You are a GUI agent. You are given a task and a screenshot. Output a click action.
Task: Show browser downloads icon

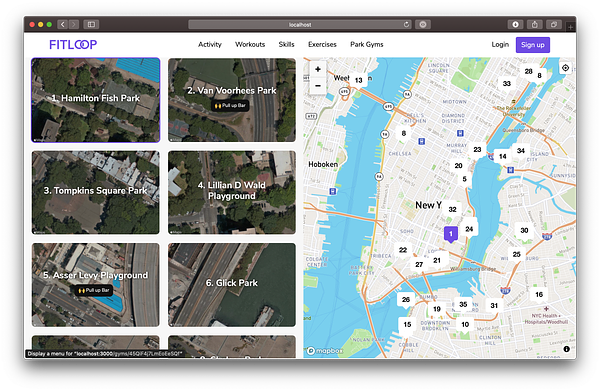(x=515, y=24)
